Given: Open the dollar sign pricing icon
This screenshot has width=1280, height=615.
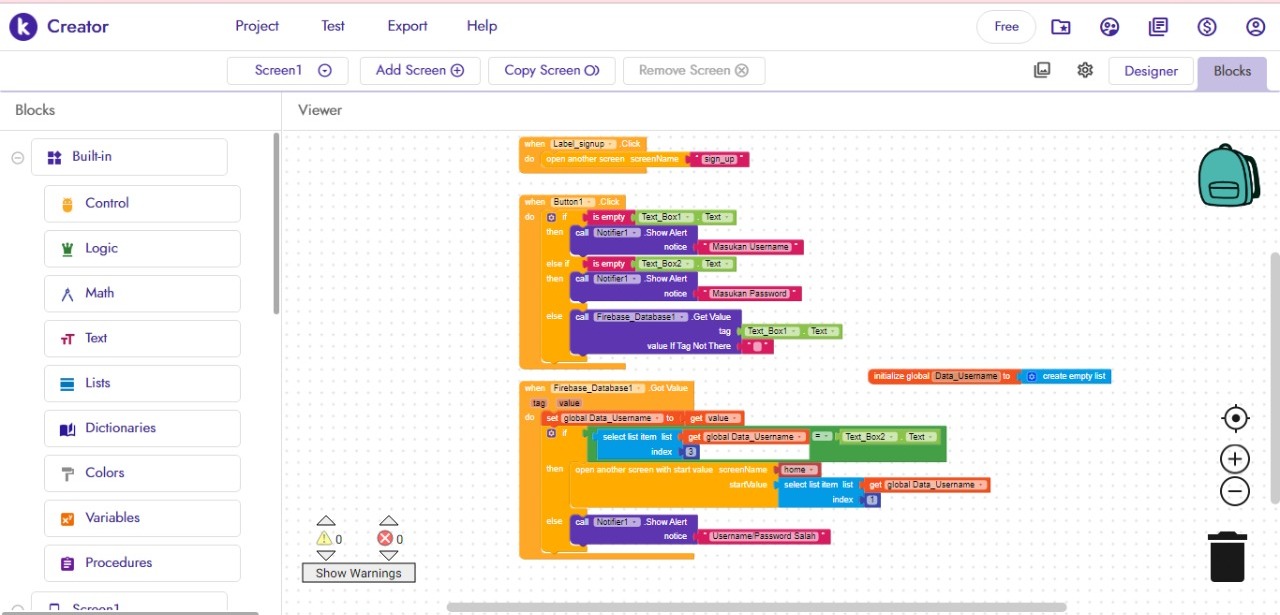Looking at the screenshot, I should 1207,27.
